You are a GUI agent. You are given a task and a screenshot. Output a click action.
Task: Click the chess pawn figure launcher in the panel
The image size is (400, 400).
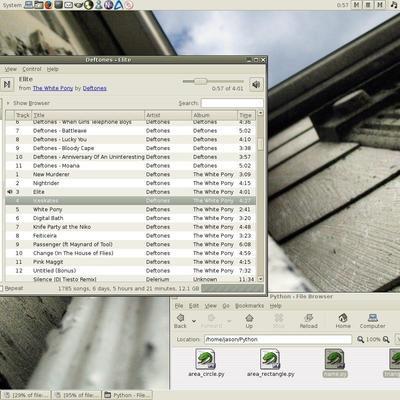(99, 5)
